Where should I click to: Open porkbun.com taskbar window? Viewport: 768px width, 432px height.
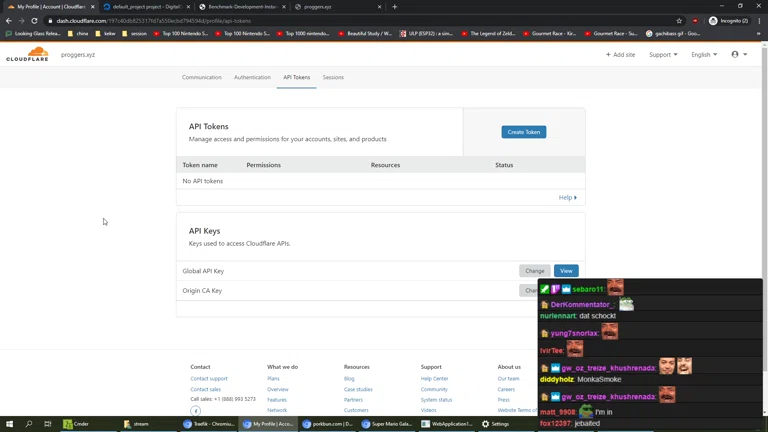pyautogui.click(x=327, y=424)
